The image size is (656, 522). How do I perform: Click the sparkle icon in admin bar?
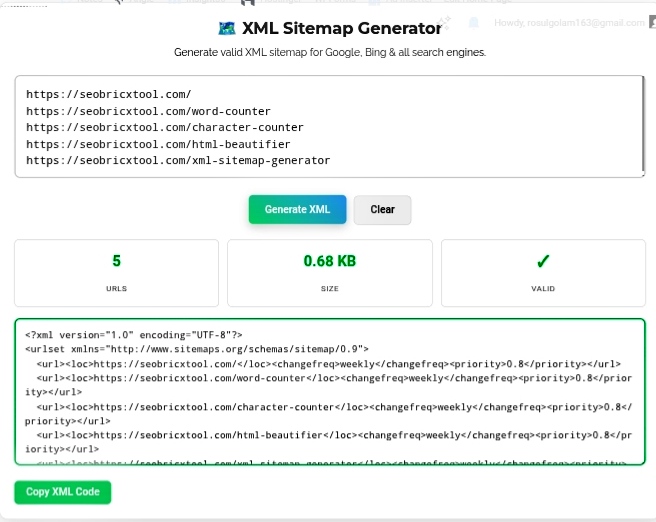[x=444, y=22]
